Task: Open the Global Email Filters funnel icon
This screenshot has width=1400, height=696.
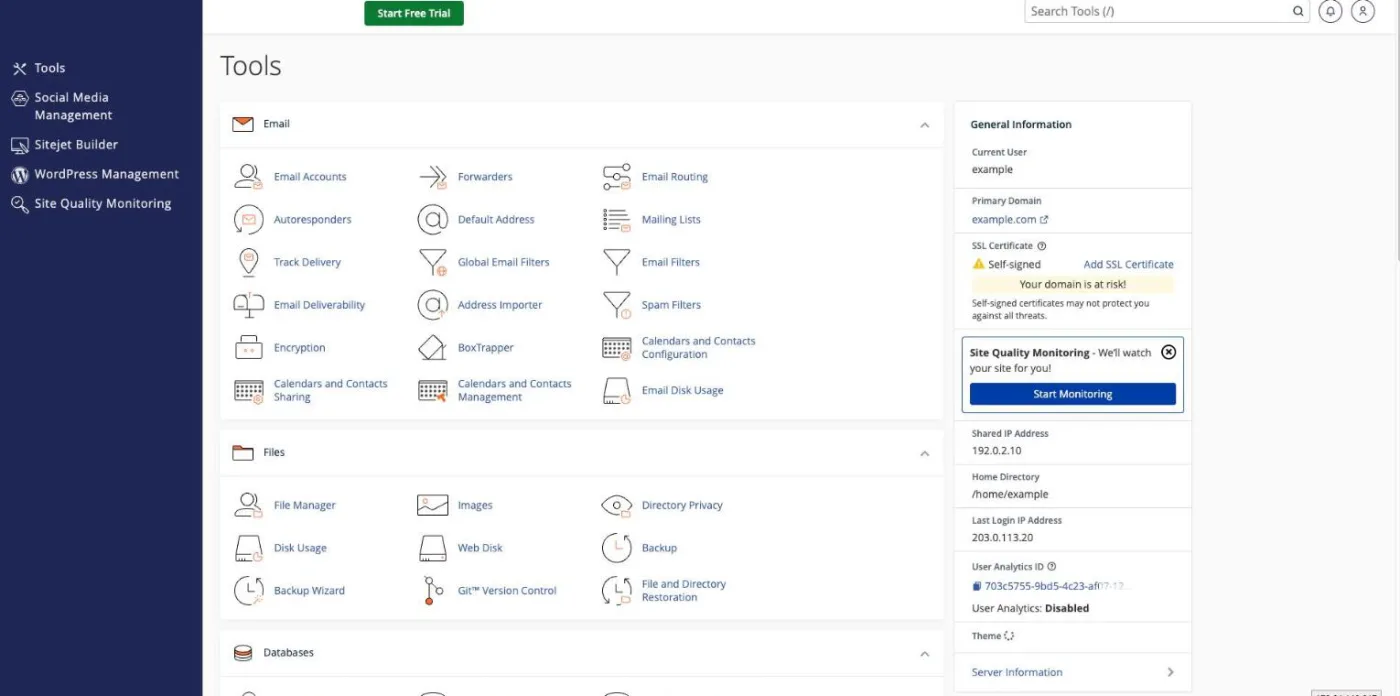Action: tap(433, 263)
